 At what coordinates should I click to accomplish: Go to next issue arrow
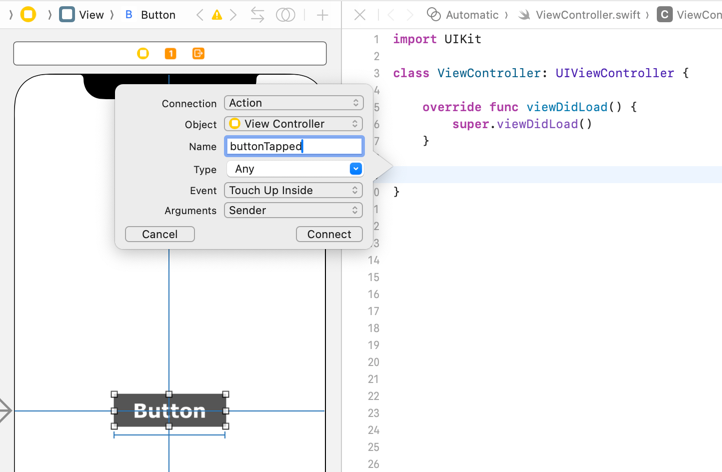(x=233, y=15)
